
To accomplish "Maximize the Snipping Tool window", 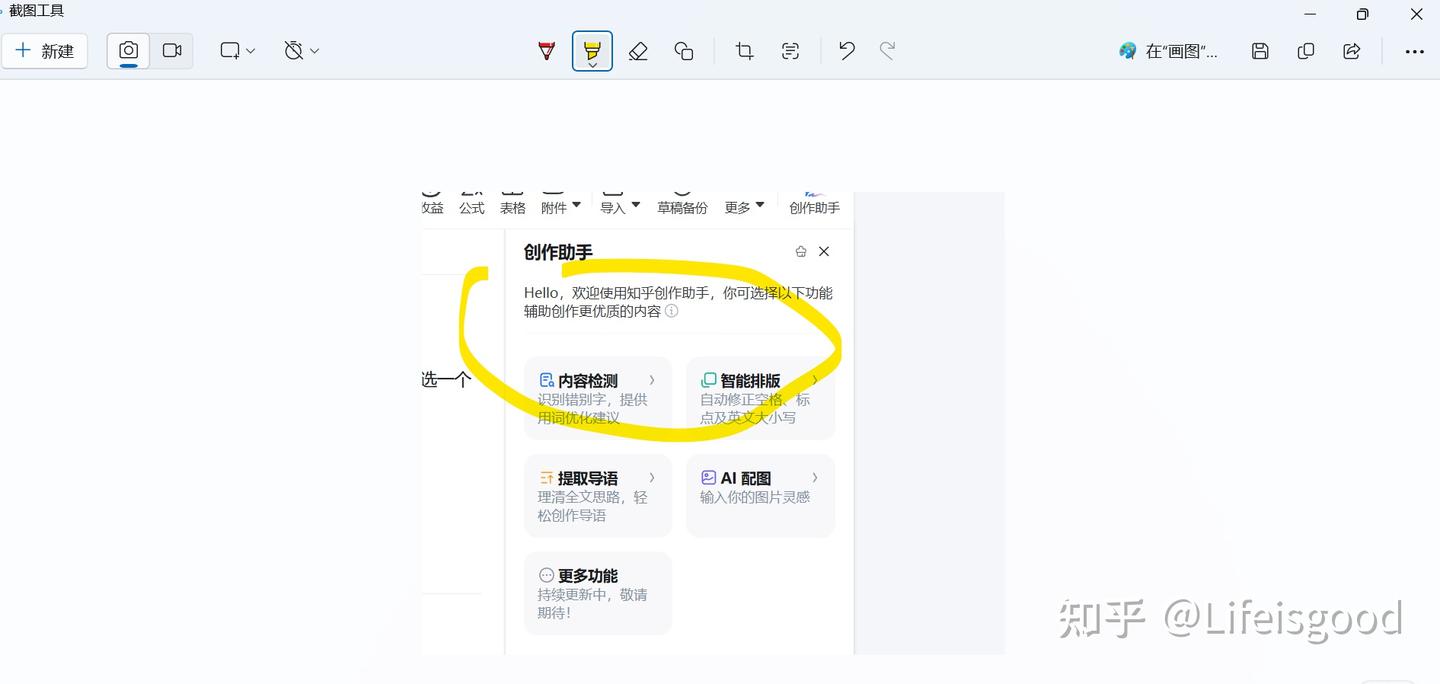I will click(x=1362, y=14).
